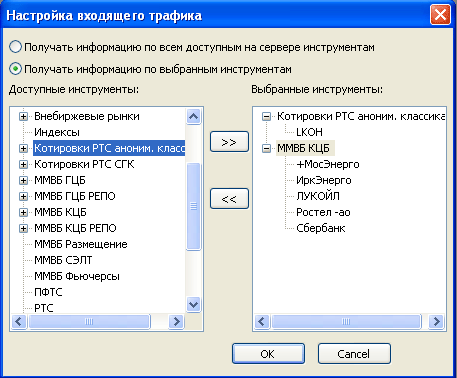Click right arrow of selected list horizontal scrollbar

tap(436, 322)
